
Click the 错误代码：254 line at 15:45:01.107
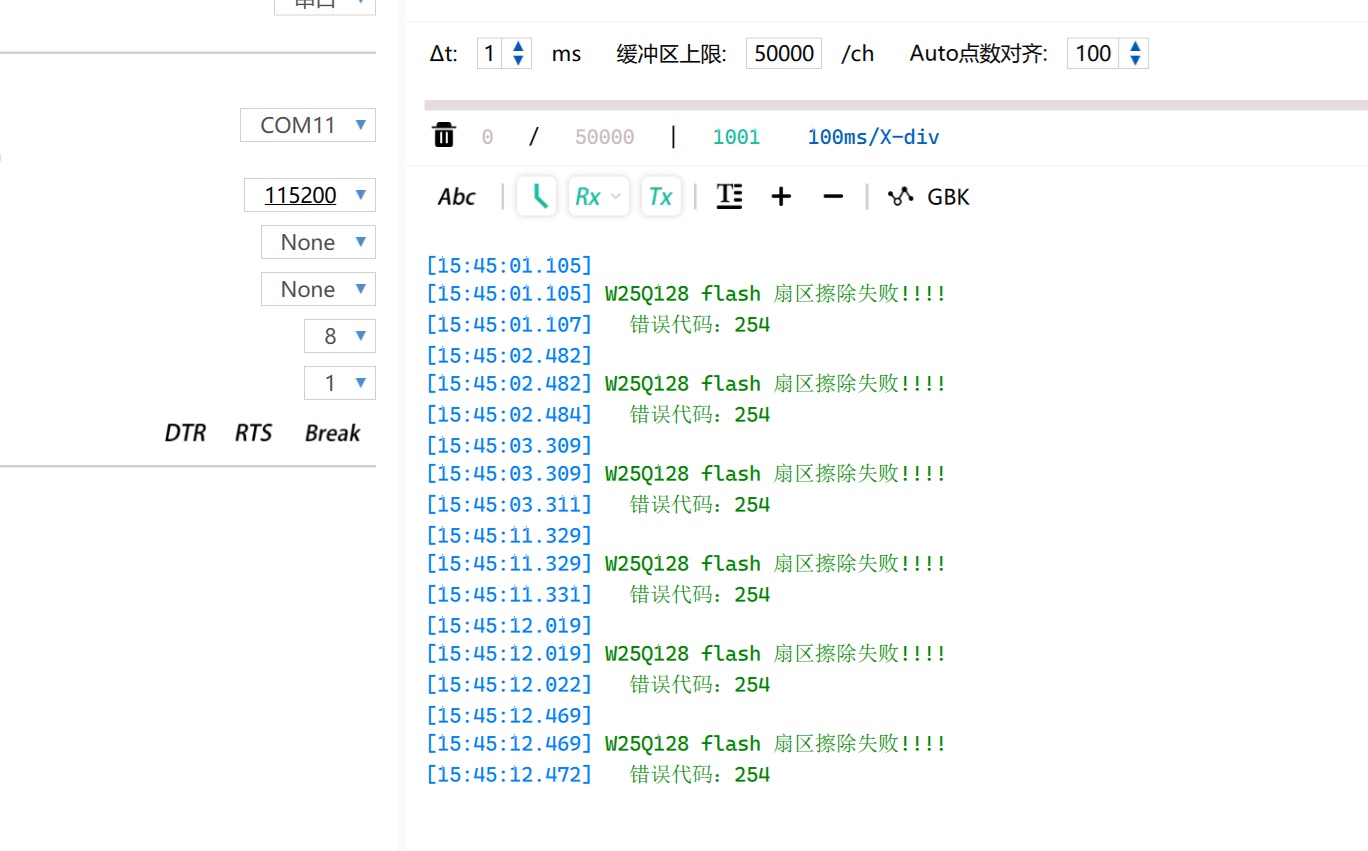tap(700, 324)
